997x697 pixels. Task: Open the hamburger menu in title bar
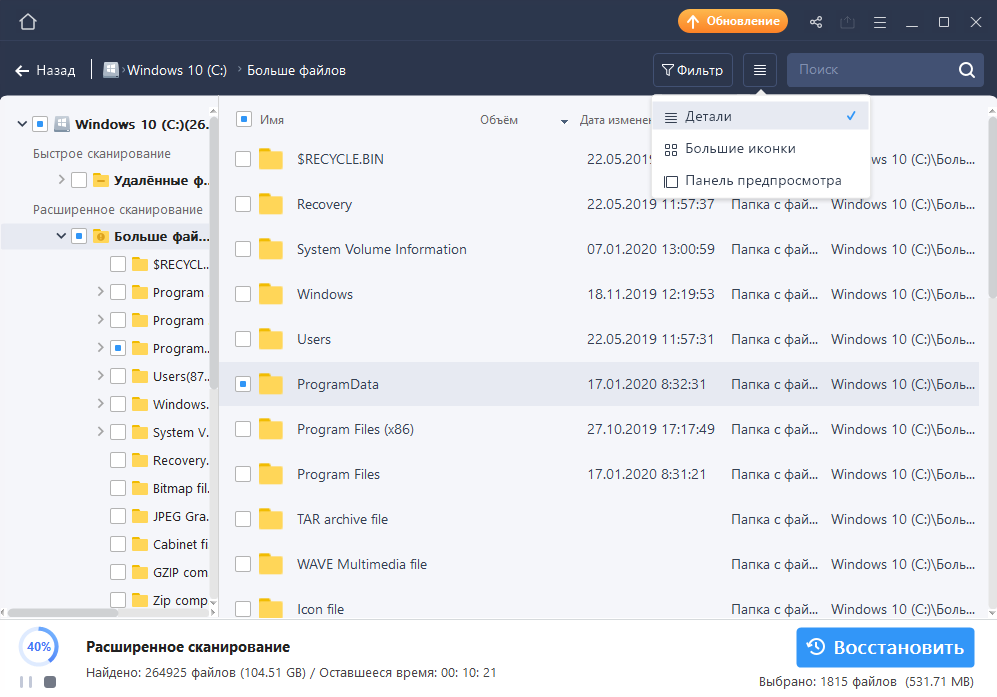tap(880, 22)
